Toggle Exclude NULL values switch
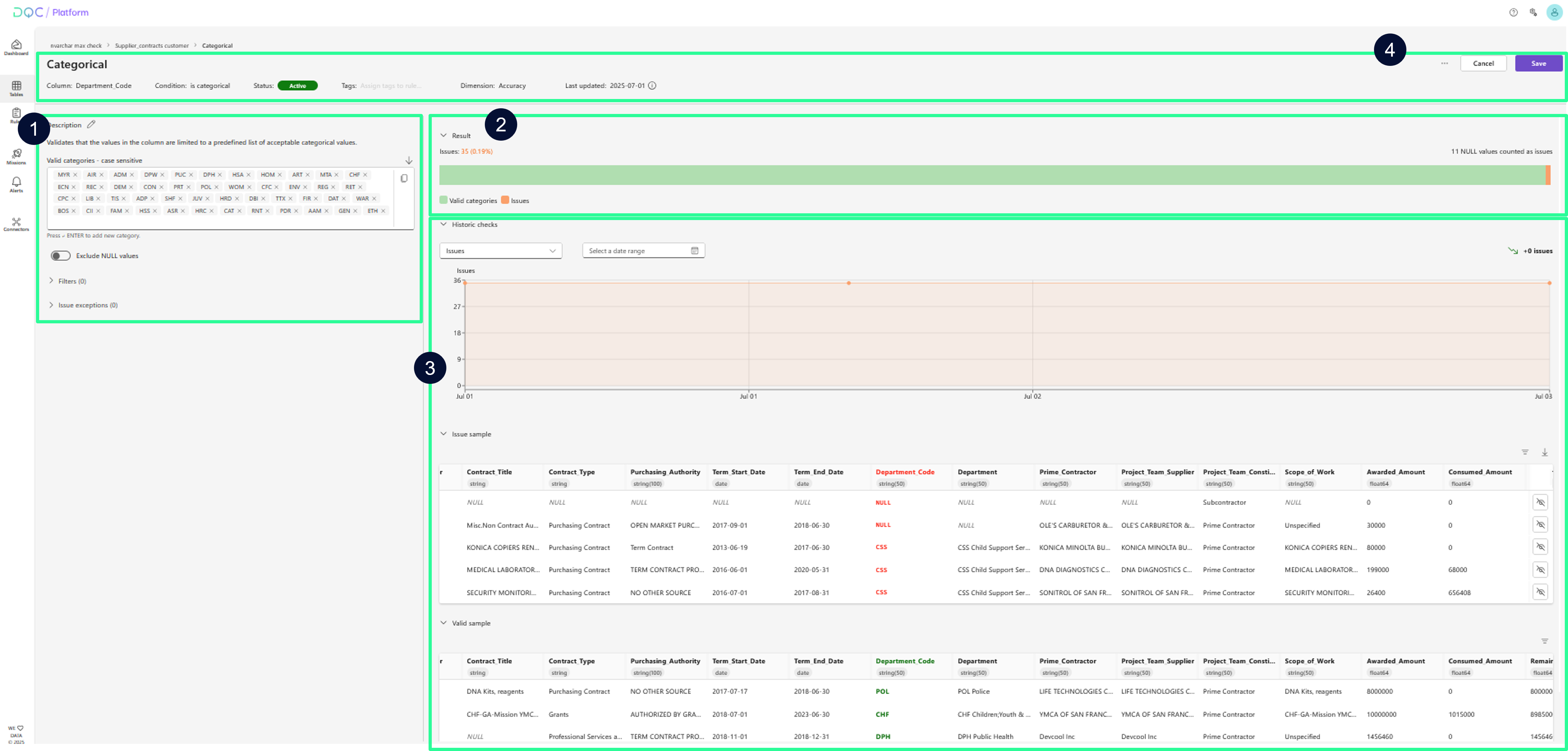 (x=61, y=256)
